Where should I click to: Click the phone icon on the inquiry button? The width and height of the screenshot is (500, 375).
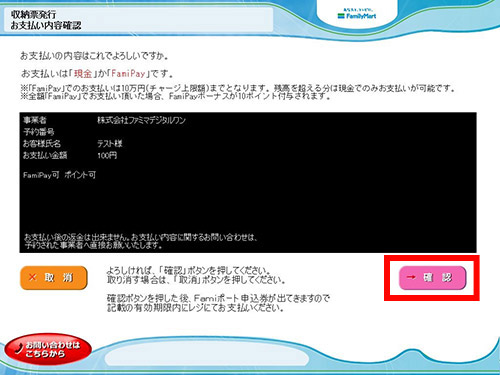point(19,348)
